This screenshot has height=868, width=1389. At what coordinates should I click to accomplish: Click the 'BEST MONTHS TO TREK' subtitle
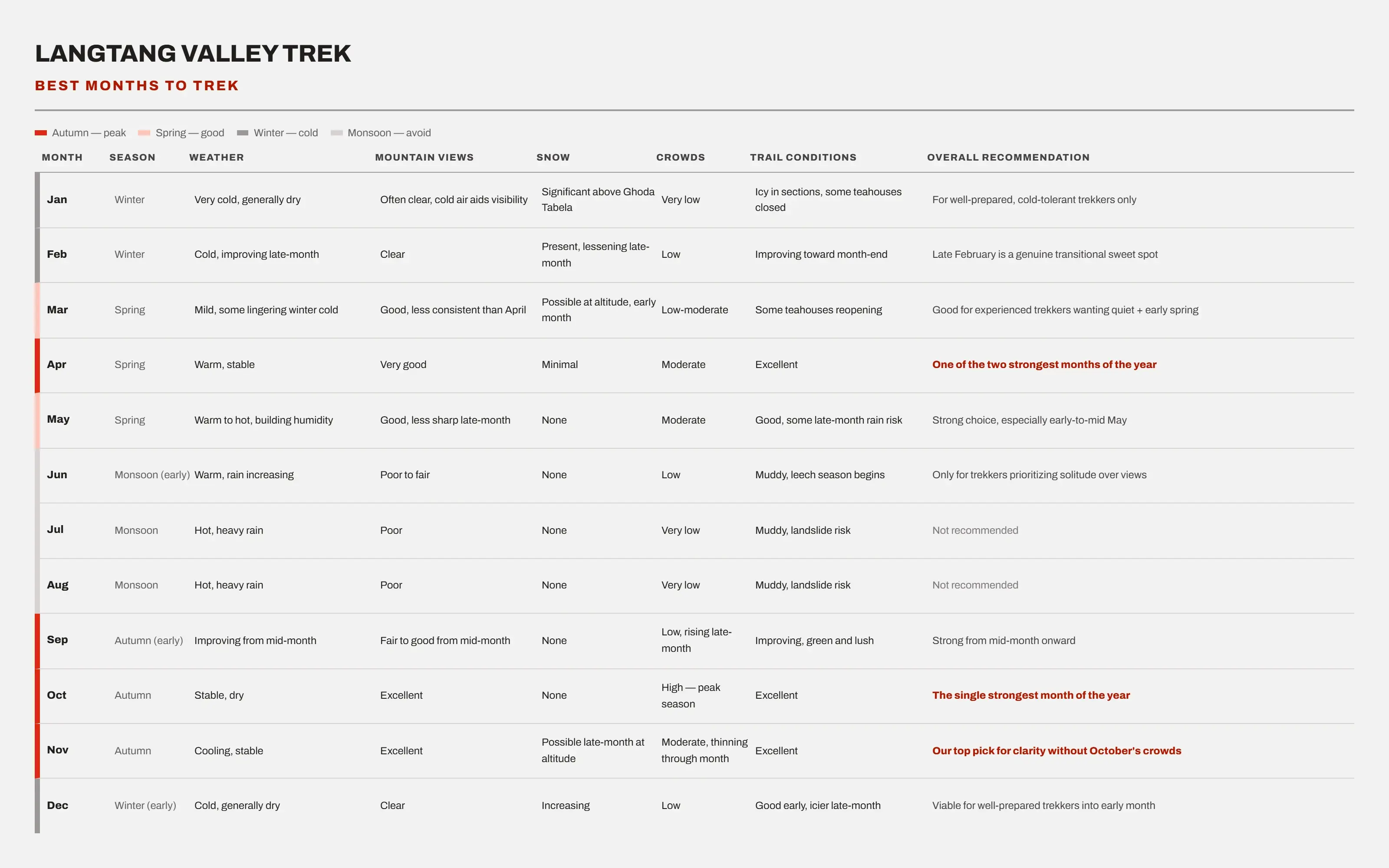(x=137, y=85)
